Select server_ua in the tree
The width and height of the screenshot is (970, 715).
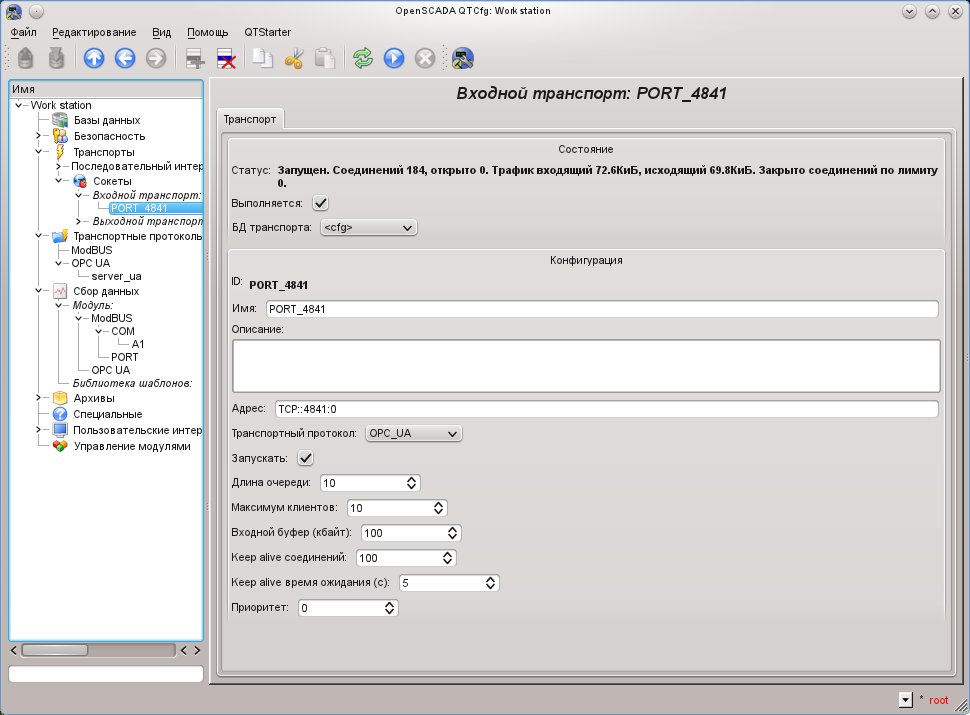point(119,275)
